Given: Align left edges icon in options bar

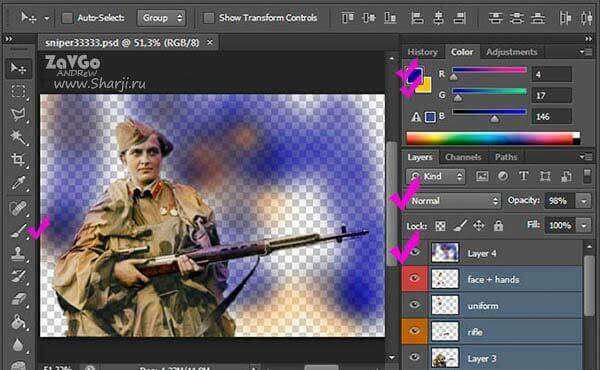Looking at the screenshot, I should coord(417,18).
